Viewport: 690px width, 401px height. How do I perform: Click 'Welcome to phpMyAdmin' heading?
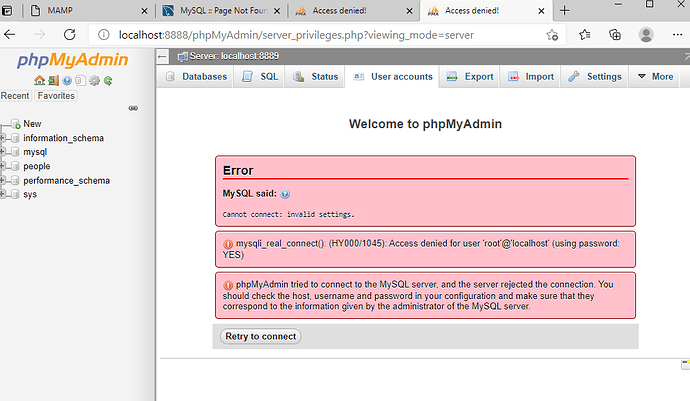coord(425,124)
